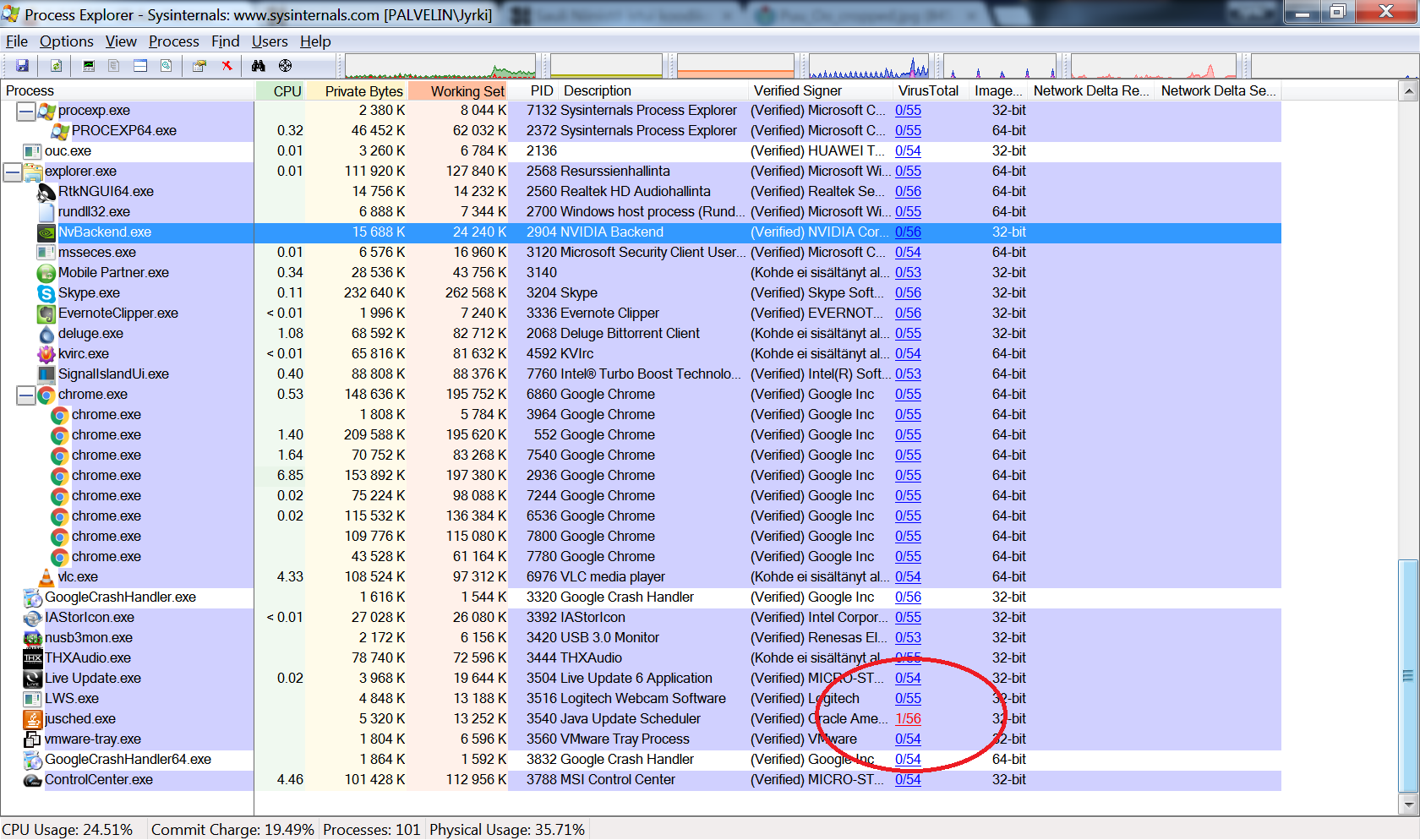Collapse the parent chrome.exe process tree
1420x840 pixels.
(26, 395)
